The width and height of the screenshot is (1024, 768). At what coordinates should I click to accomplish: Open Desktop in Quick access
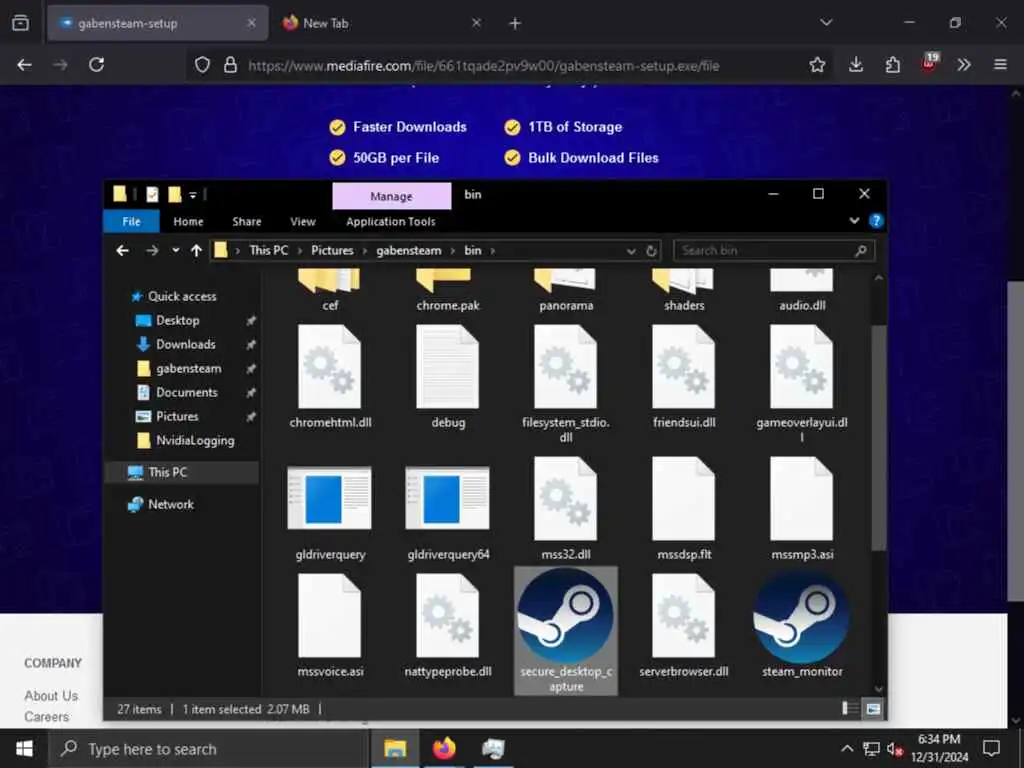[x=178, y=321]
